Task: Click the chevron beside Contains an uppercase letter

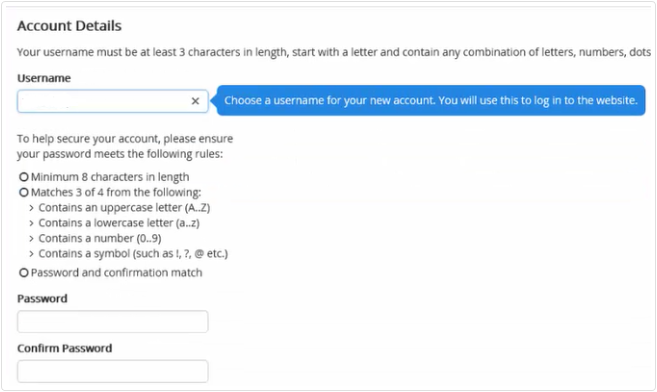Action: [x=31, y=208]
